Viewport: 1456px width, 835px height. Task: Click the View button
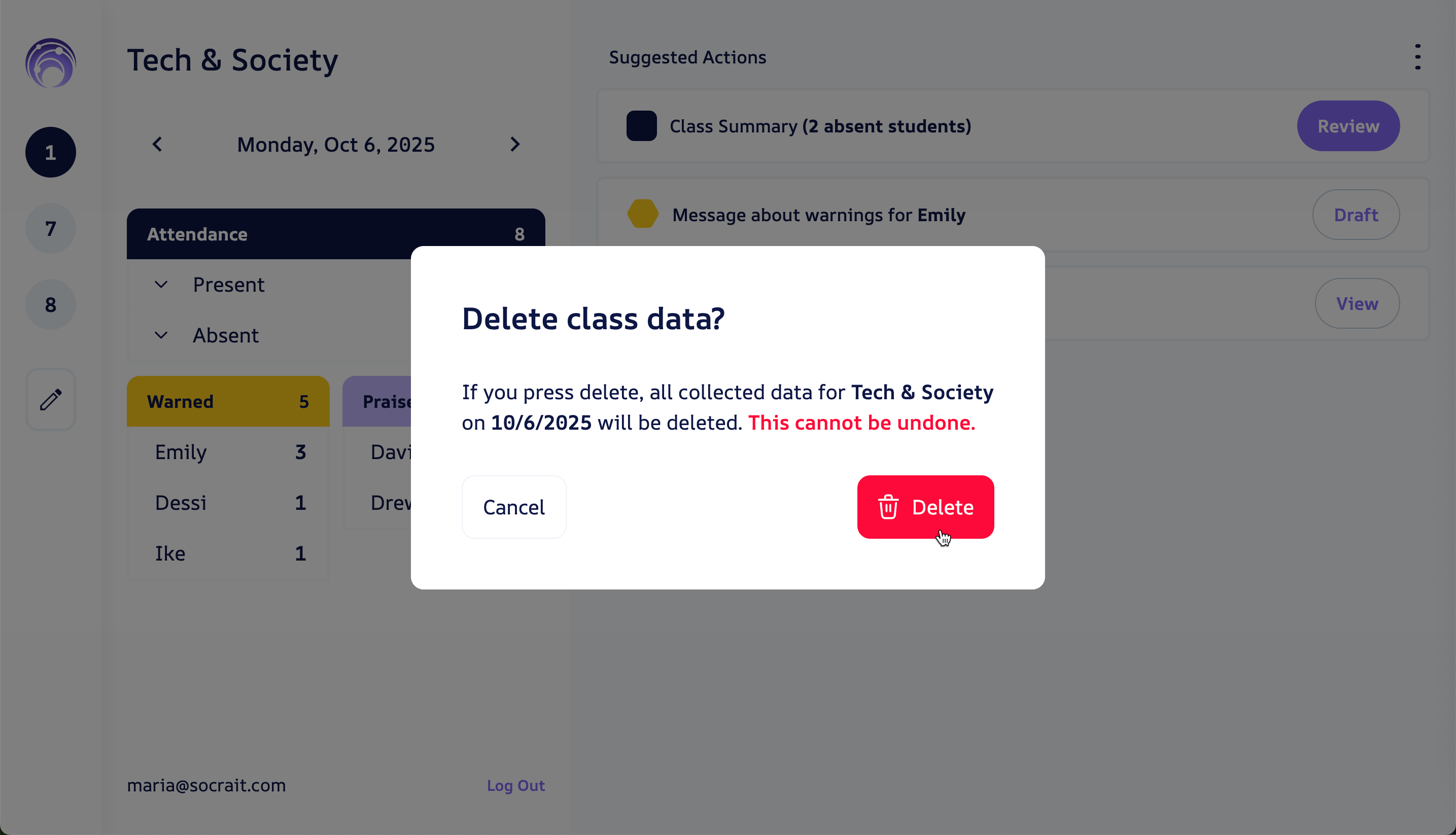1357,303
